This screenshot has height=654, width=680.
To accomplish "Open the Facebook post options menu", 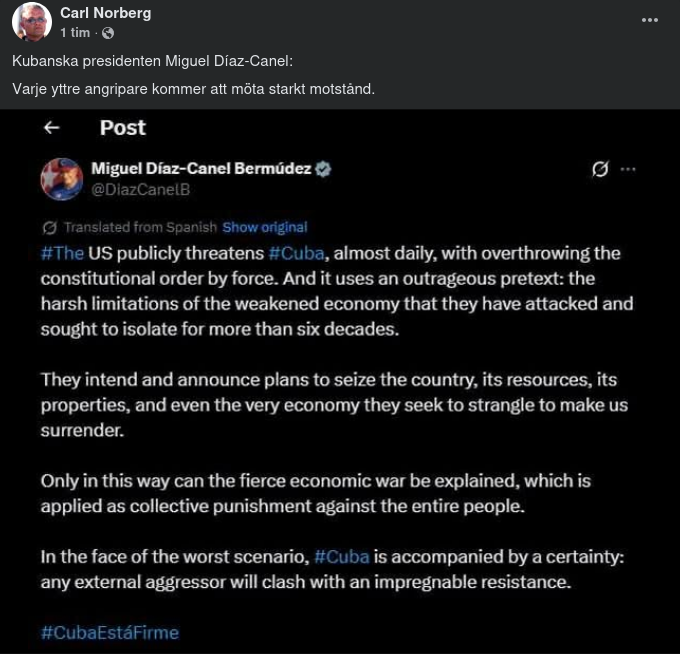I will tap(650, 20).
